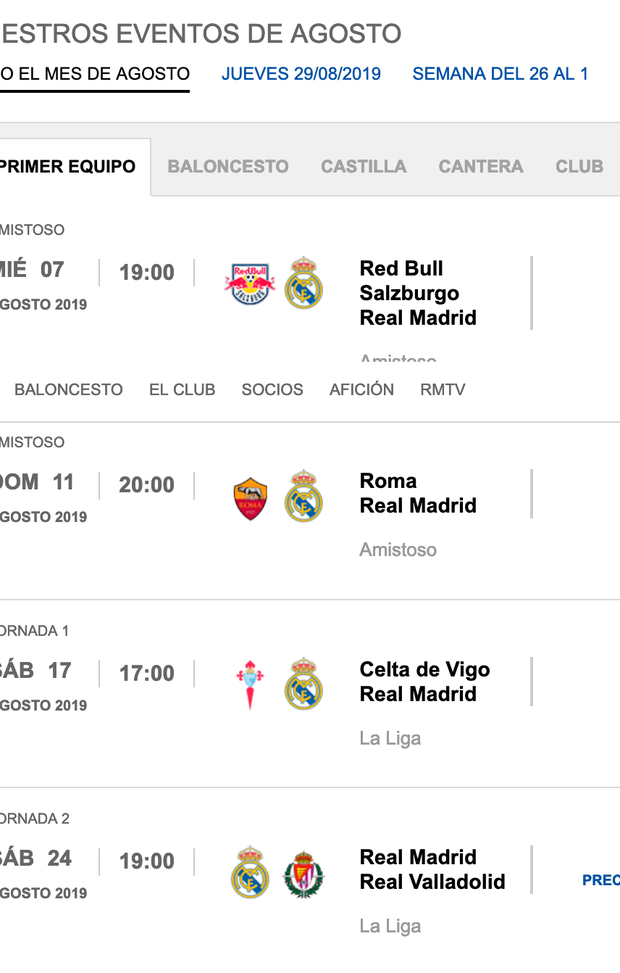Open the Castilla events tab
The image size is (620, 973).
point(363,167)
